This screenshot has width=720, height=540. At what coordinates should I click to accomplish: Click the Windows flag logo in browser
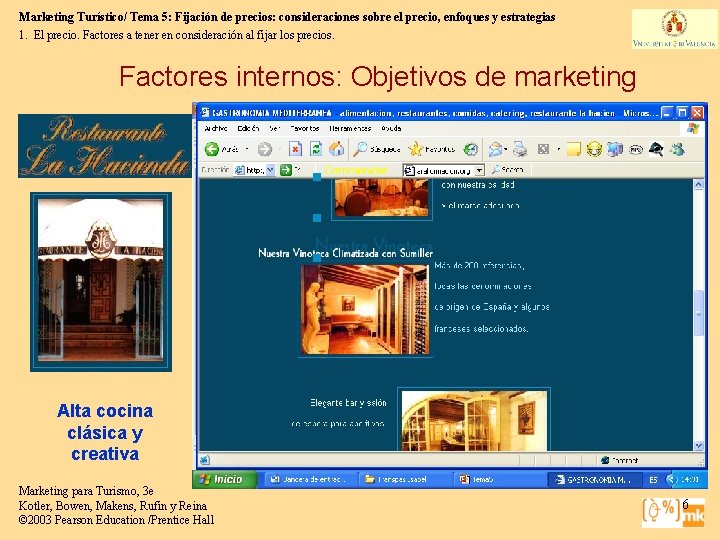(693, 129)
